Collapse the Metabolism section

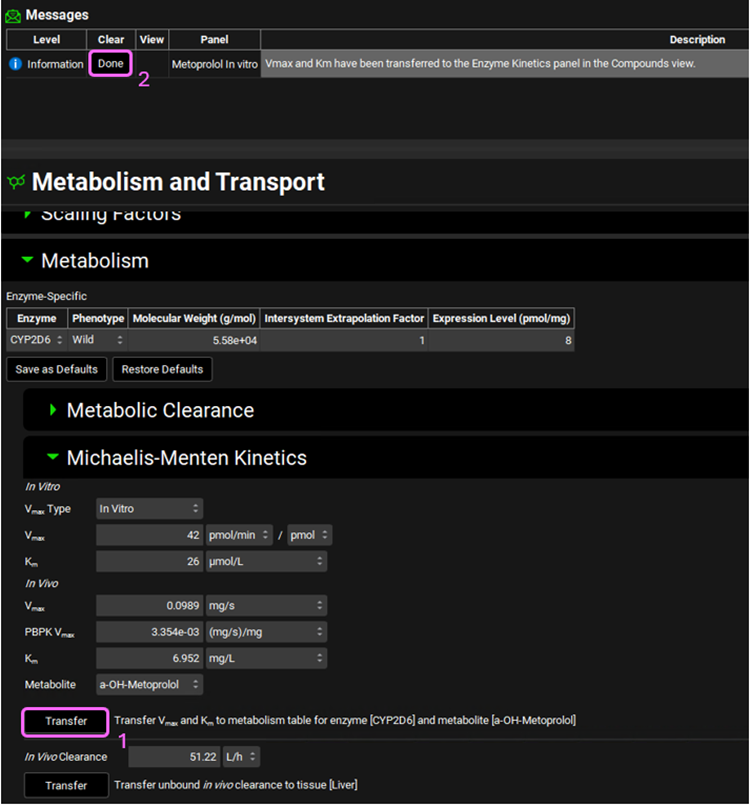27,261
